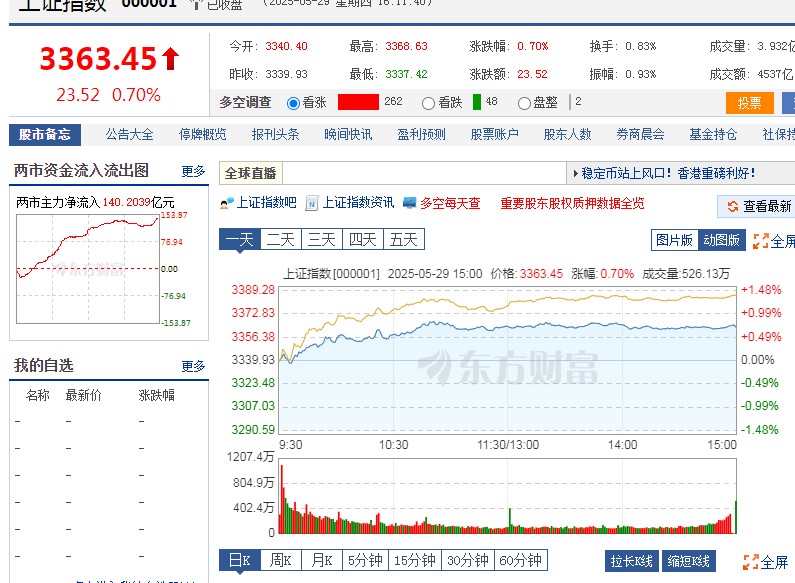Select the 周K weekly K-line tab
795x583 pixels.
(281, 561)
